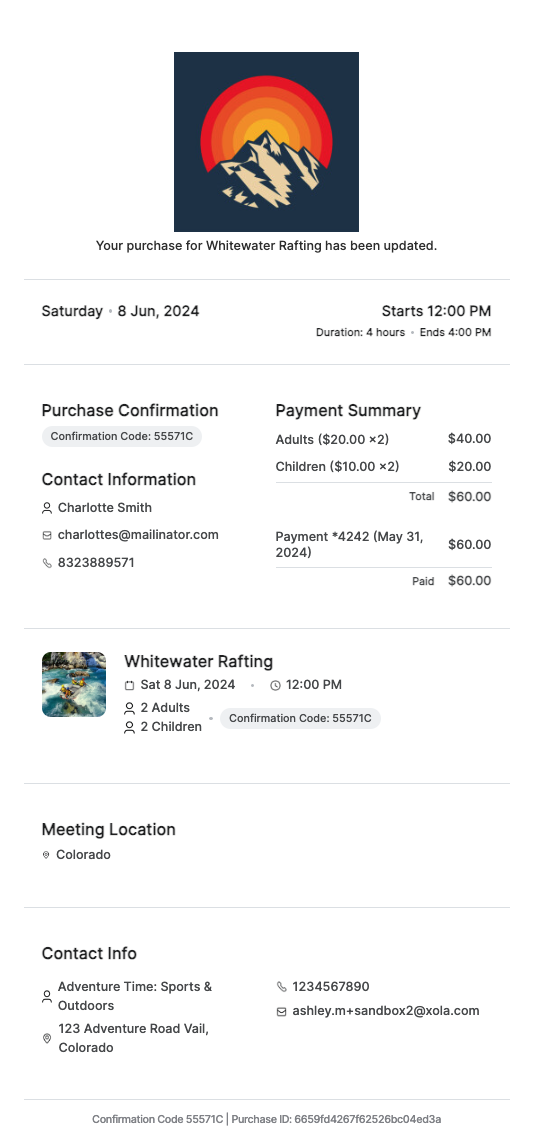This screenshot has width=535, height=1138.
Task: Open the Whitewater Rafting thumbnail photo
Action: click(x=74, y=684)
